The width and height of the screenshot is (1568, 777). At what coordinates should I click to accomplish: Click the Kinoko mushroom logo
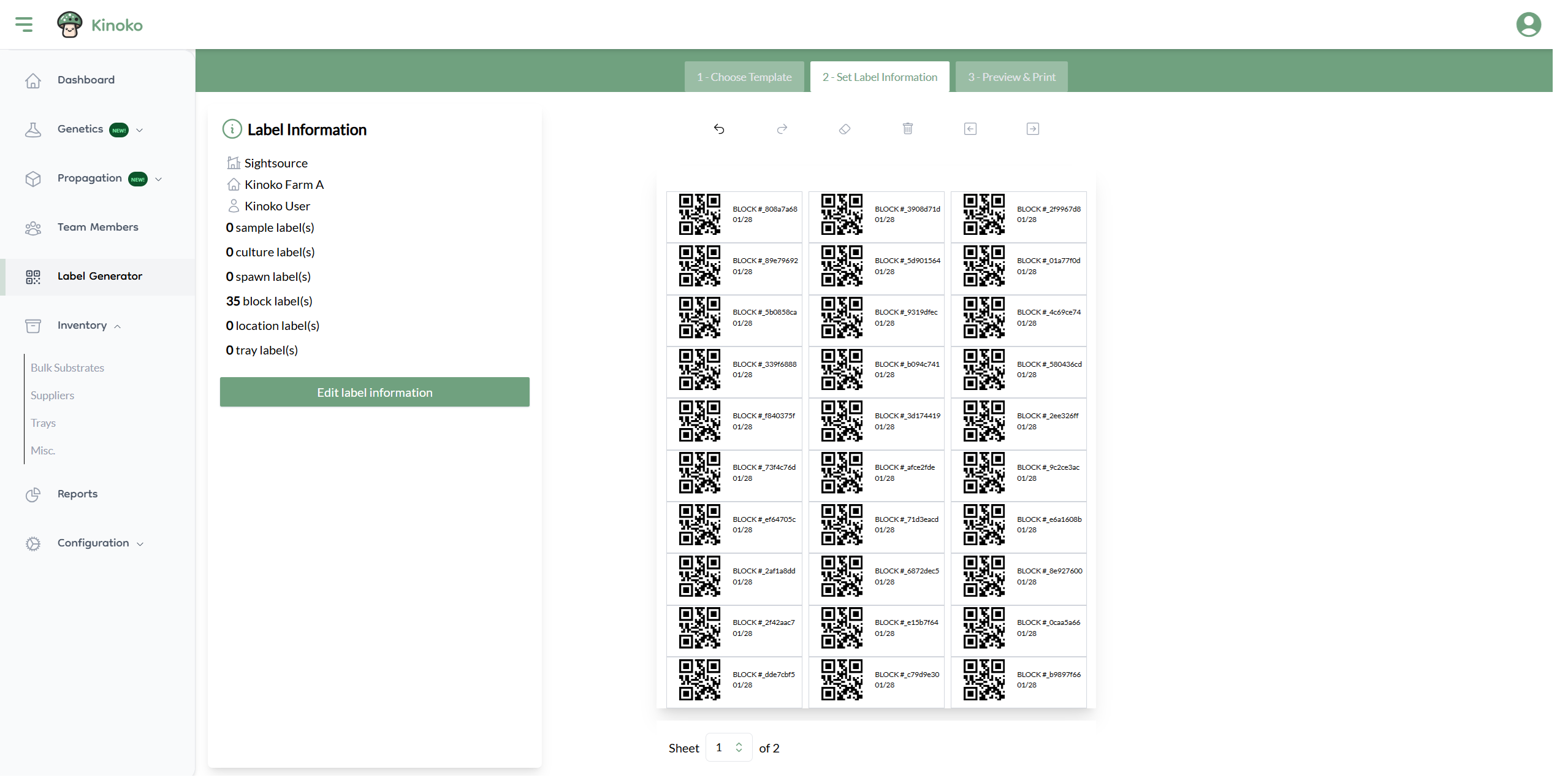[x=69, y=25]
